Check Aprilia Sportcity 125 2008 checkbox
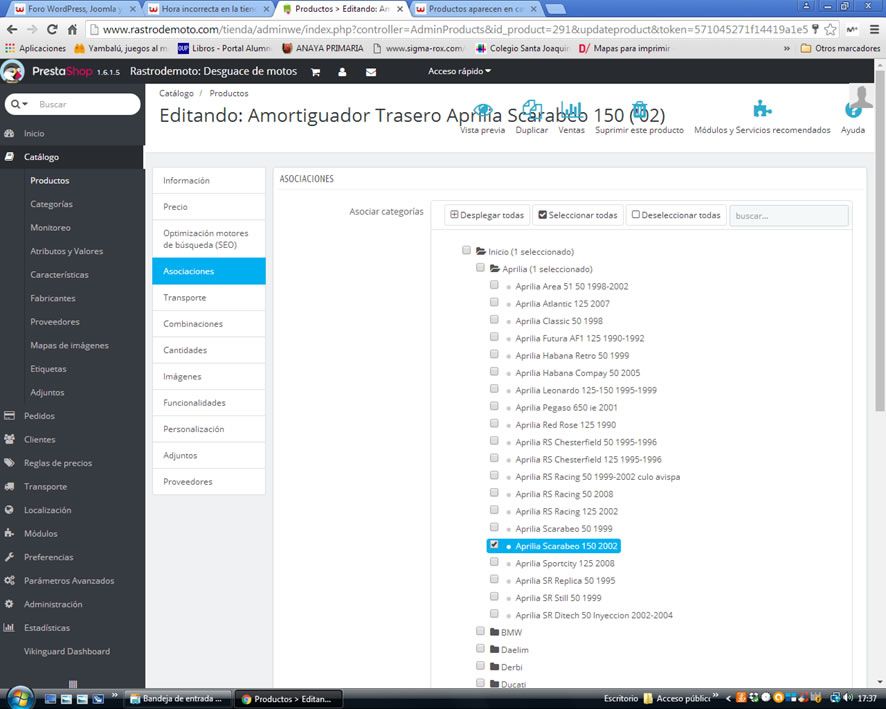Image resolution: width=886 pixels, height=709 pixels. (494, 562)
